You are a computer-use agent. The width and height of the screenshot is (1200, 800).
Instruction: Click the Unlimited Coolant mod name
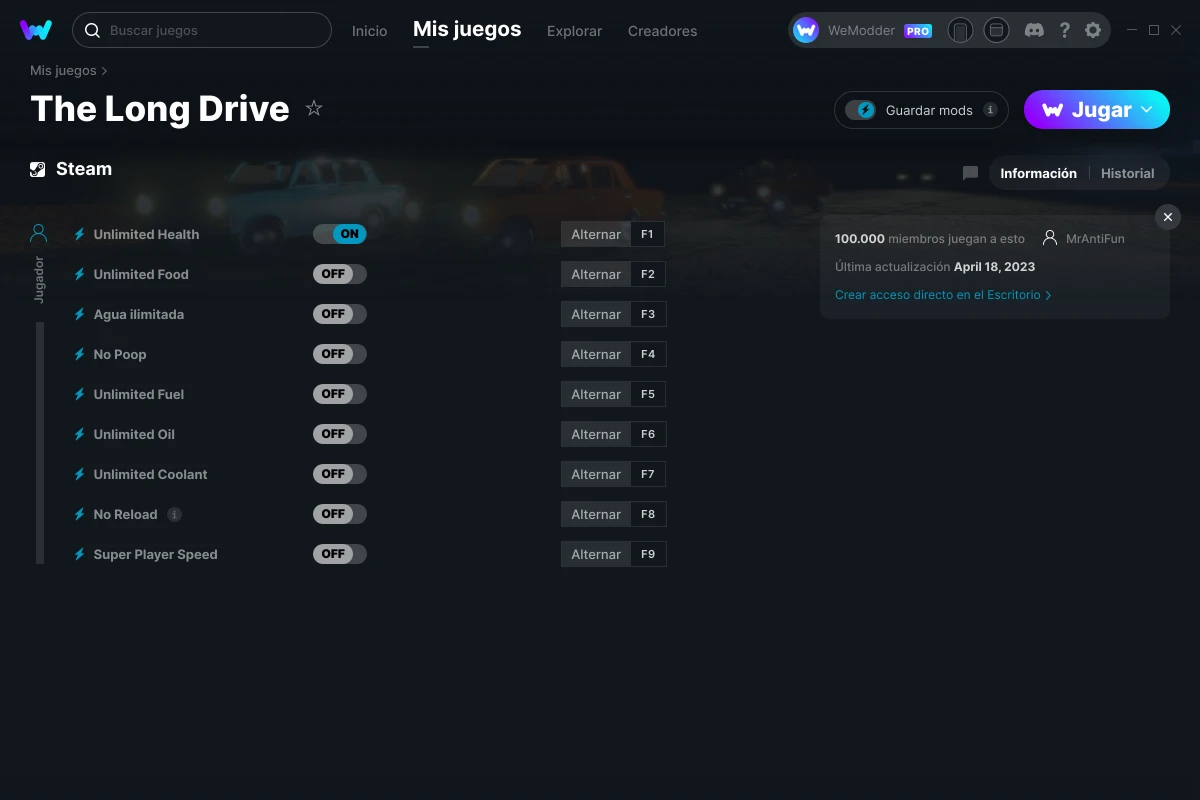click(150, 474)
